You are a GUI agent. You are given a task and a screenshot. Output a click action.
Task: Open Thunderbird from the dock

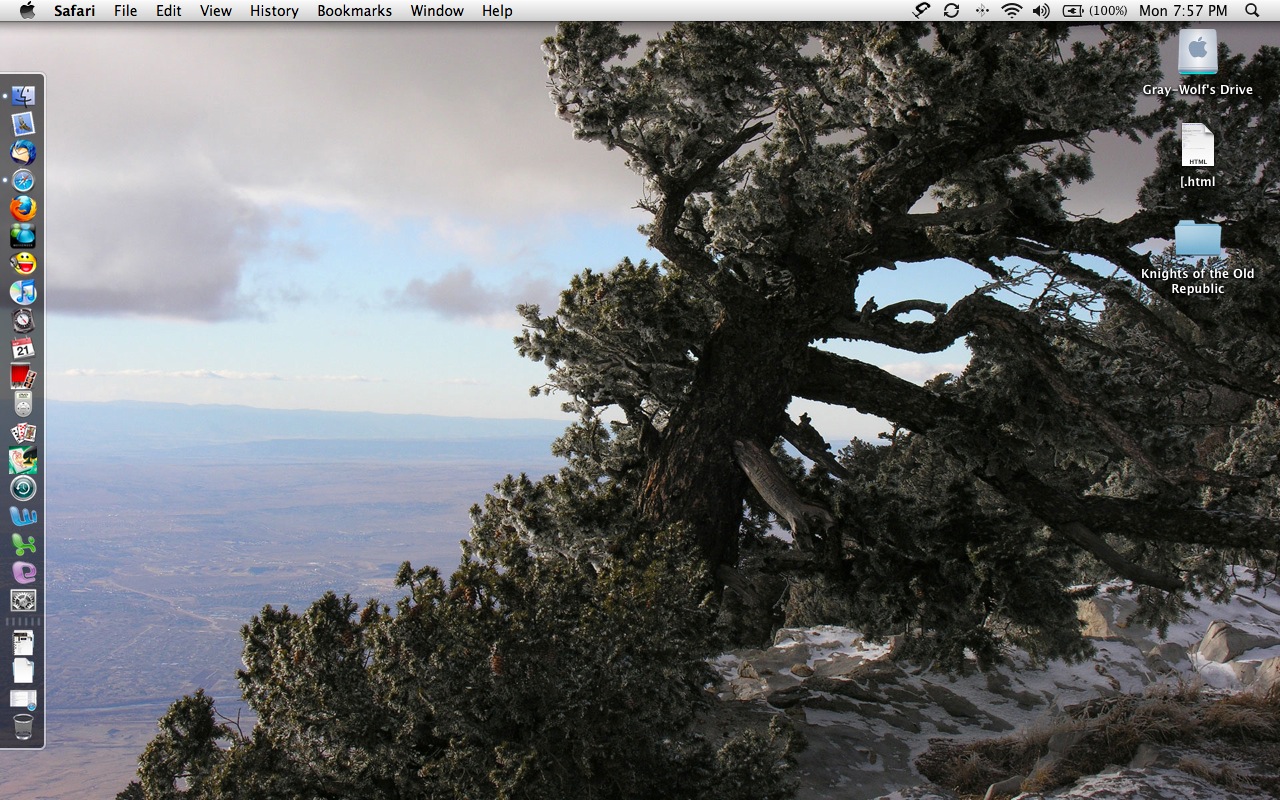point(23,152)
